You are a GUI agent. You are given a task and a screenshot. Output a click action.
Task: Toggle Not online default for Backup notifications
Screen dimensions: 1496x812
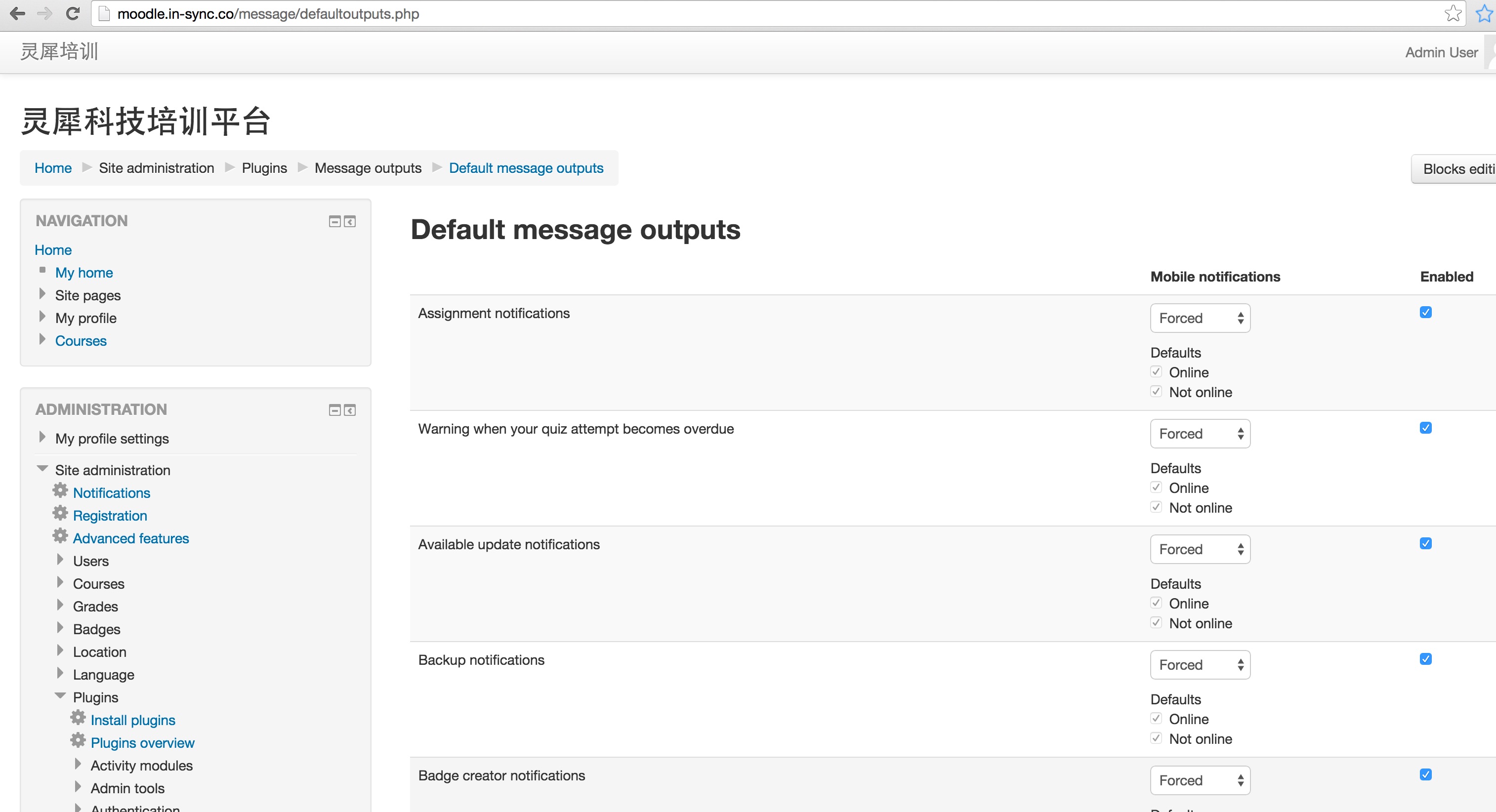1156,738
